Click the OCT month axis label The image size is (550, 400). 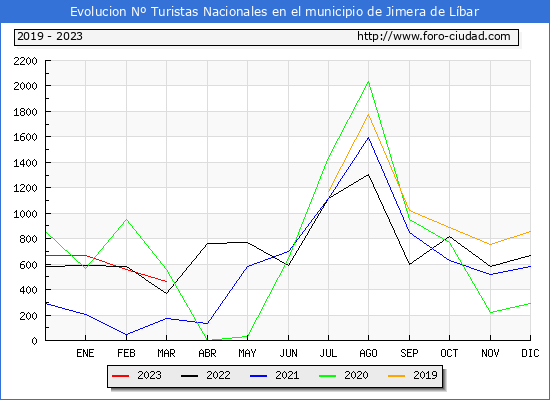point(449,353)
